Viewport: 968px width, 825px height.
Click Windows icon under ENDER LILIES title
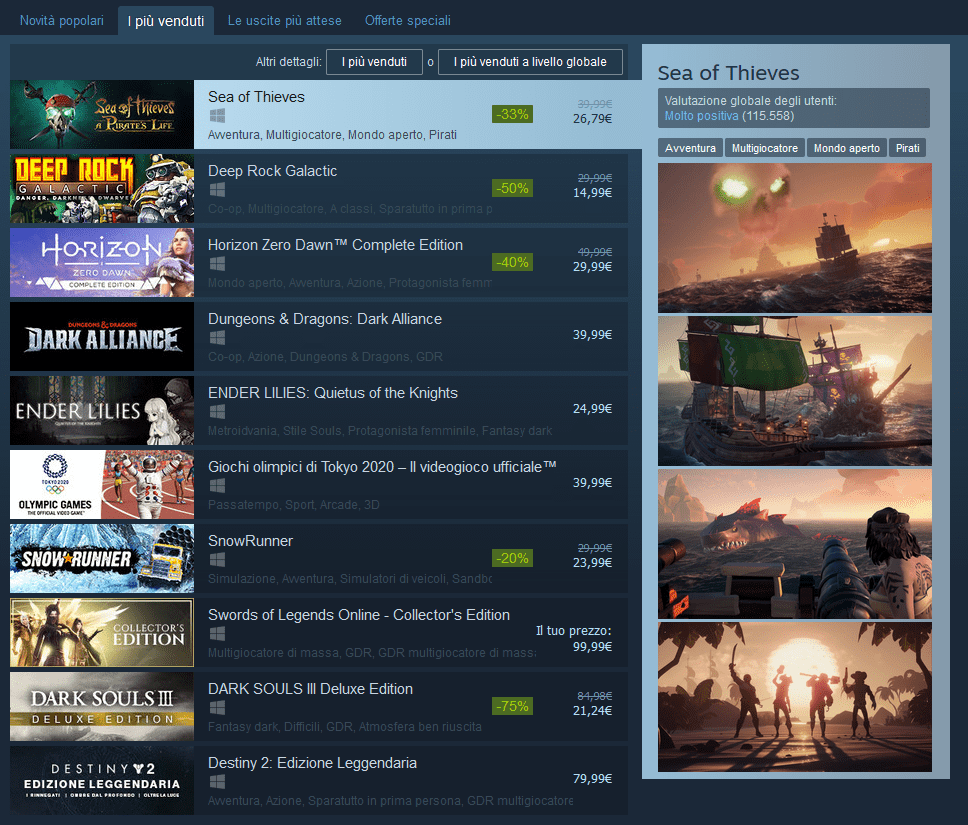click(217, 412)
